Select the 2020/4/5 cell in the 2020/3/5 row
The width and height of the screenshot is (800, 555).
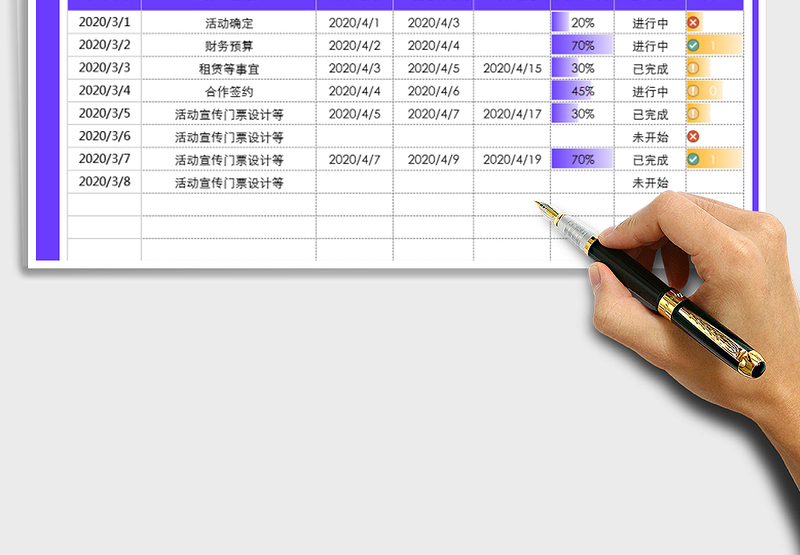point(355,113)
